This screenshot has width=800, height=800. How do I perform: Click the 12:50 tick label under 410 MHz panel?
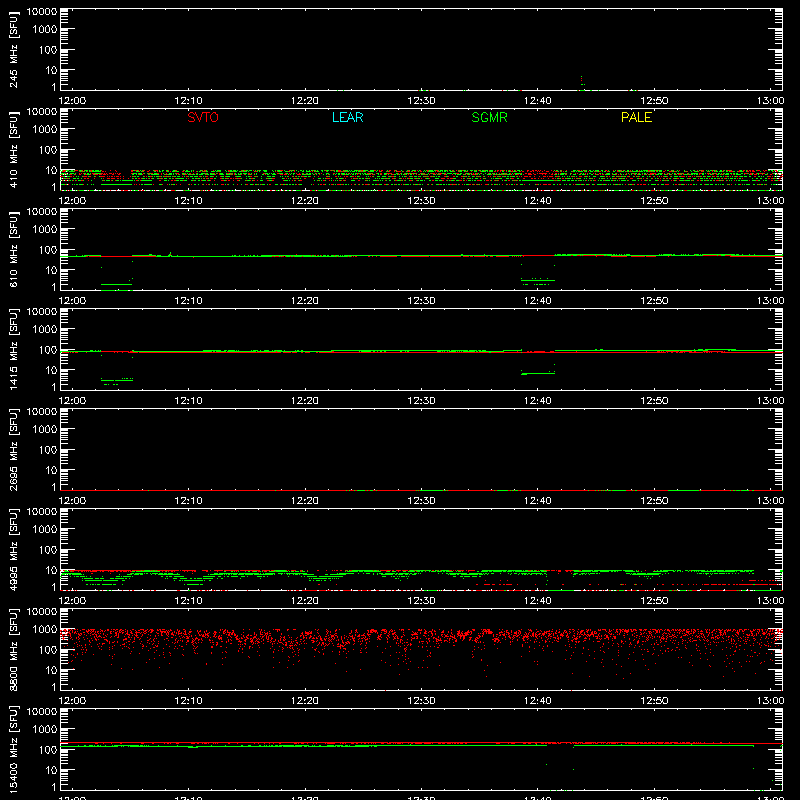point(654,201)
